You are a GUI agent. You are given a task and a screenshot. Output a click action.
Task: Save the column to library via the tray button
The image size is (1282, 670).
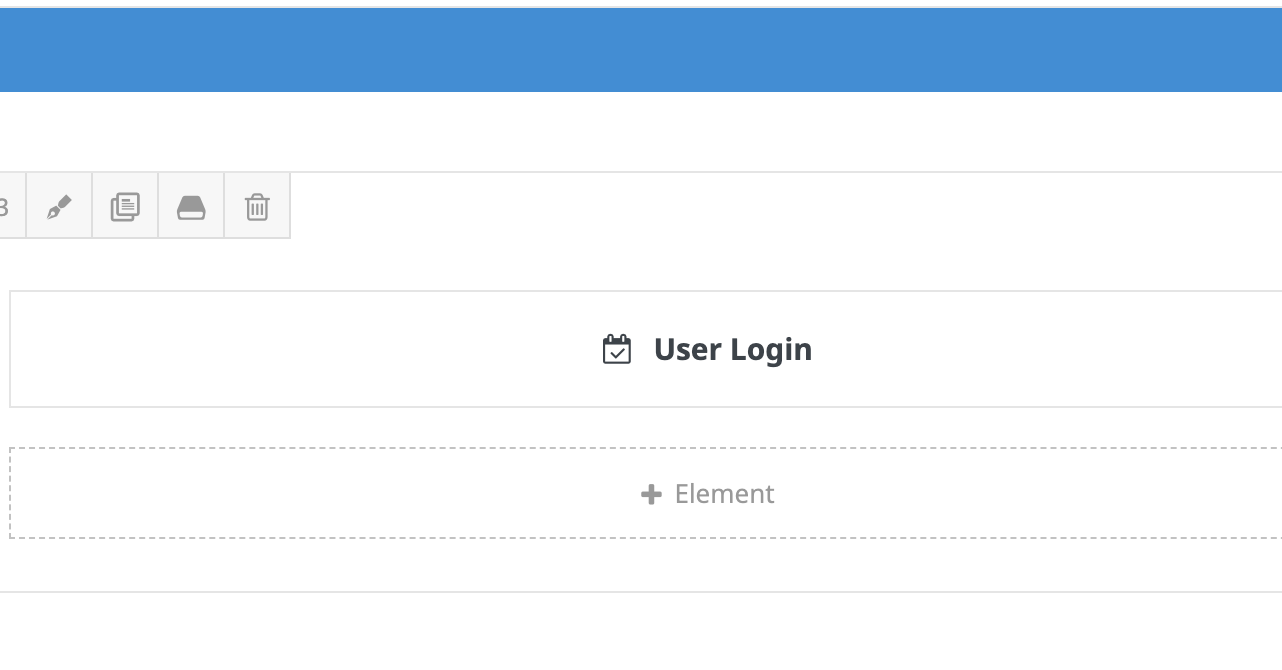coord(191,206)
